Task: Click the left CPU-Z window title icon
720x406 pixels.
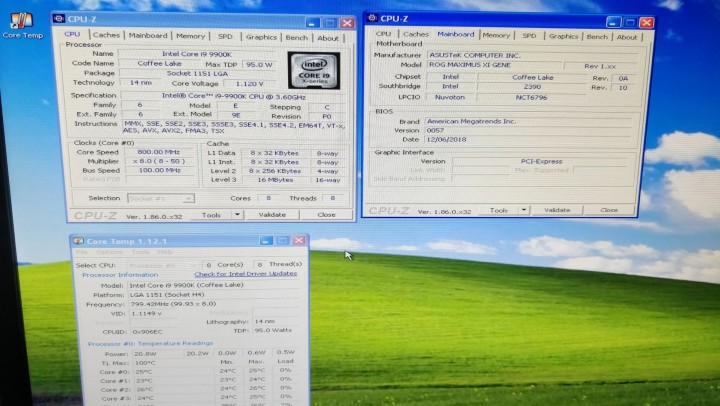Action: click(59, 19)
